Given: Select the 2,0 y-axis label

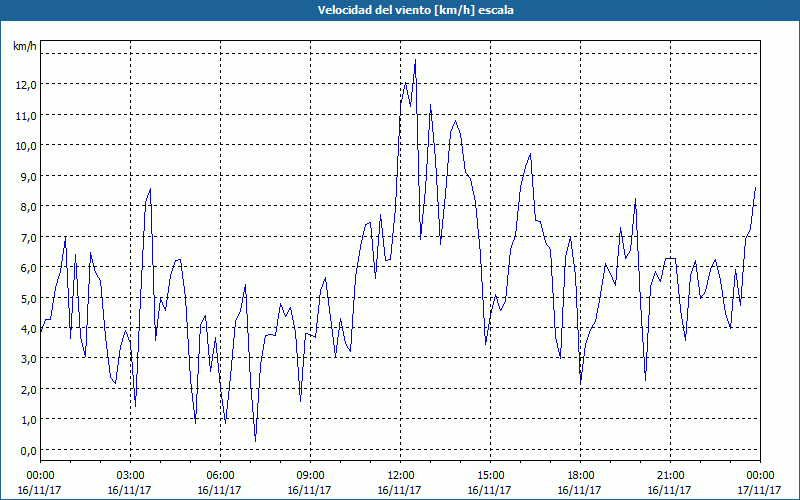Looking at the screenshot, I should pyautogui.click(x=28, y=390).
